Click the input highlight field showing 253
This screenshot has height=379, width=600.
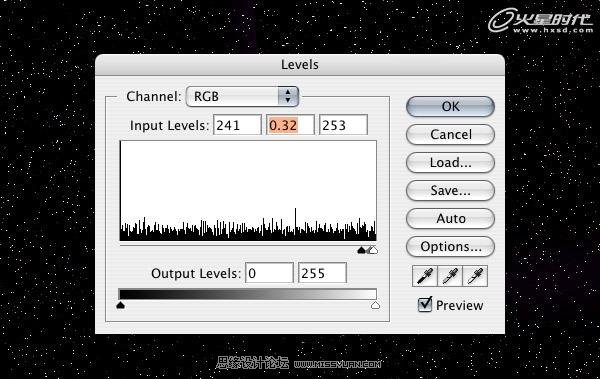pos(343,125)
